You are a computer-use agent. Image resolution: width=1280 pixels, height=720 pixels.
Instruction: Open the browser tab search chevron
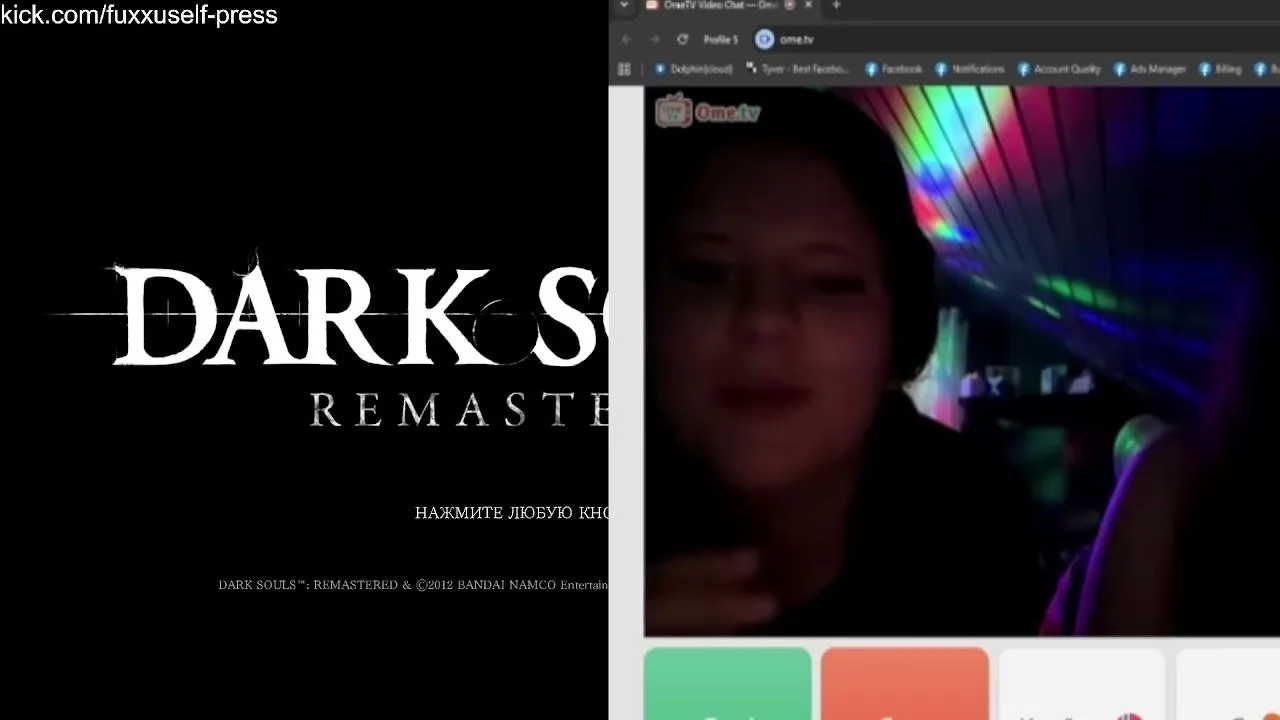[x=624, y=5]
